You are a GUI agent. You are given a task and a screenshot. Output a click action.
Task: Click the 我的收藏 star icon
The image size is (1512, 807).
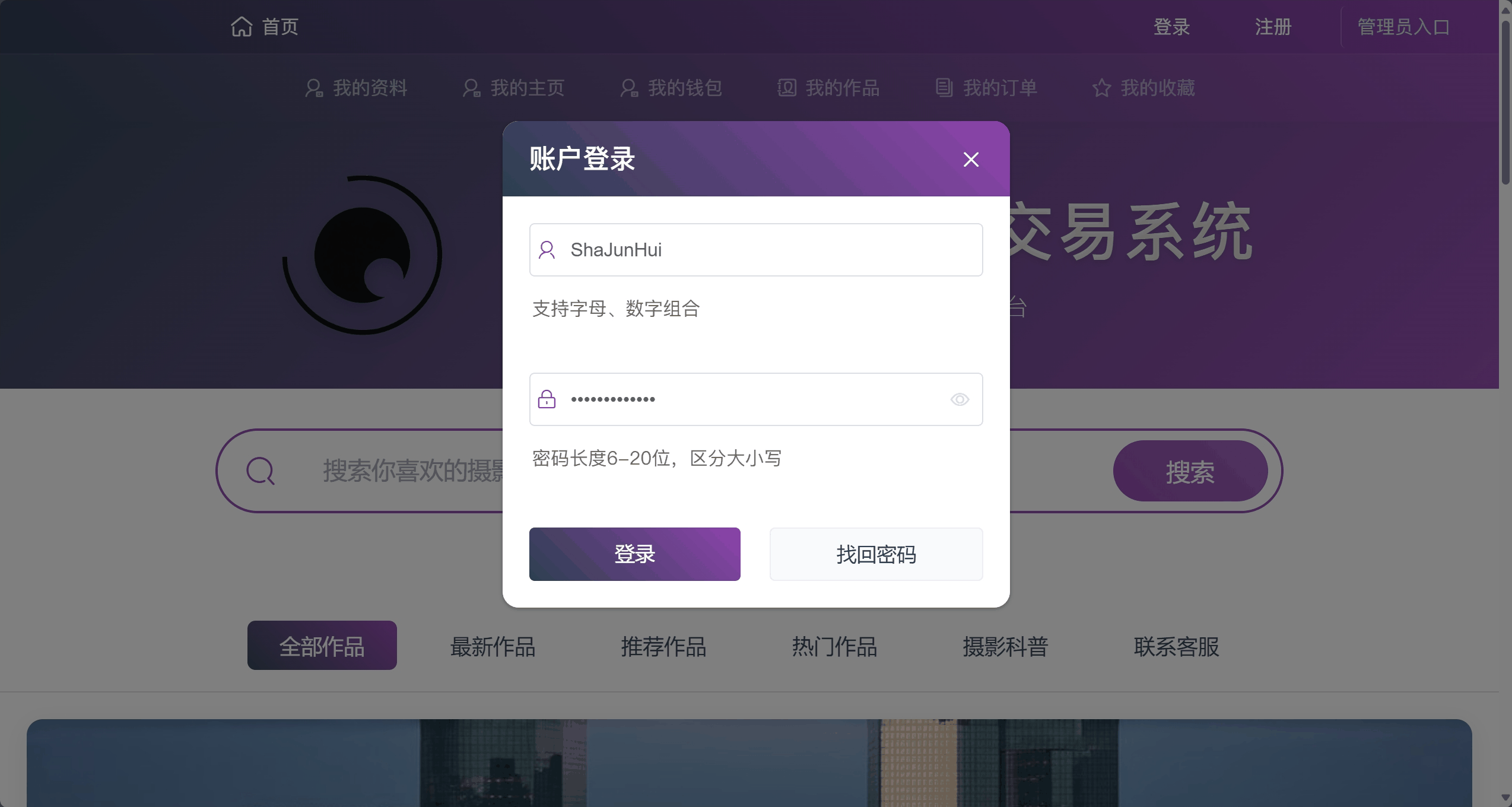coord(1101,88)
